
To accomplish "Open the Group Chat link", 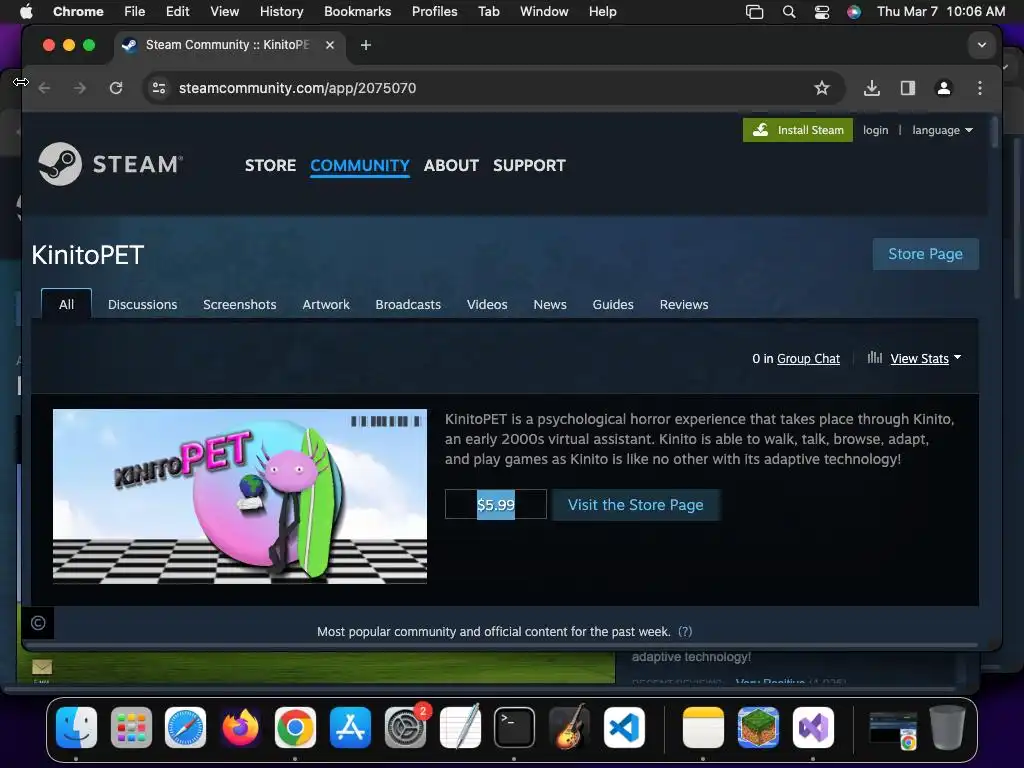I will point(808,359).
